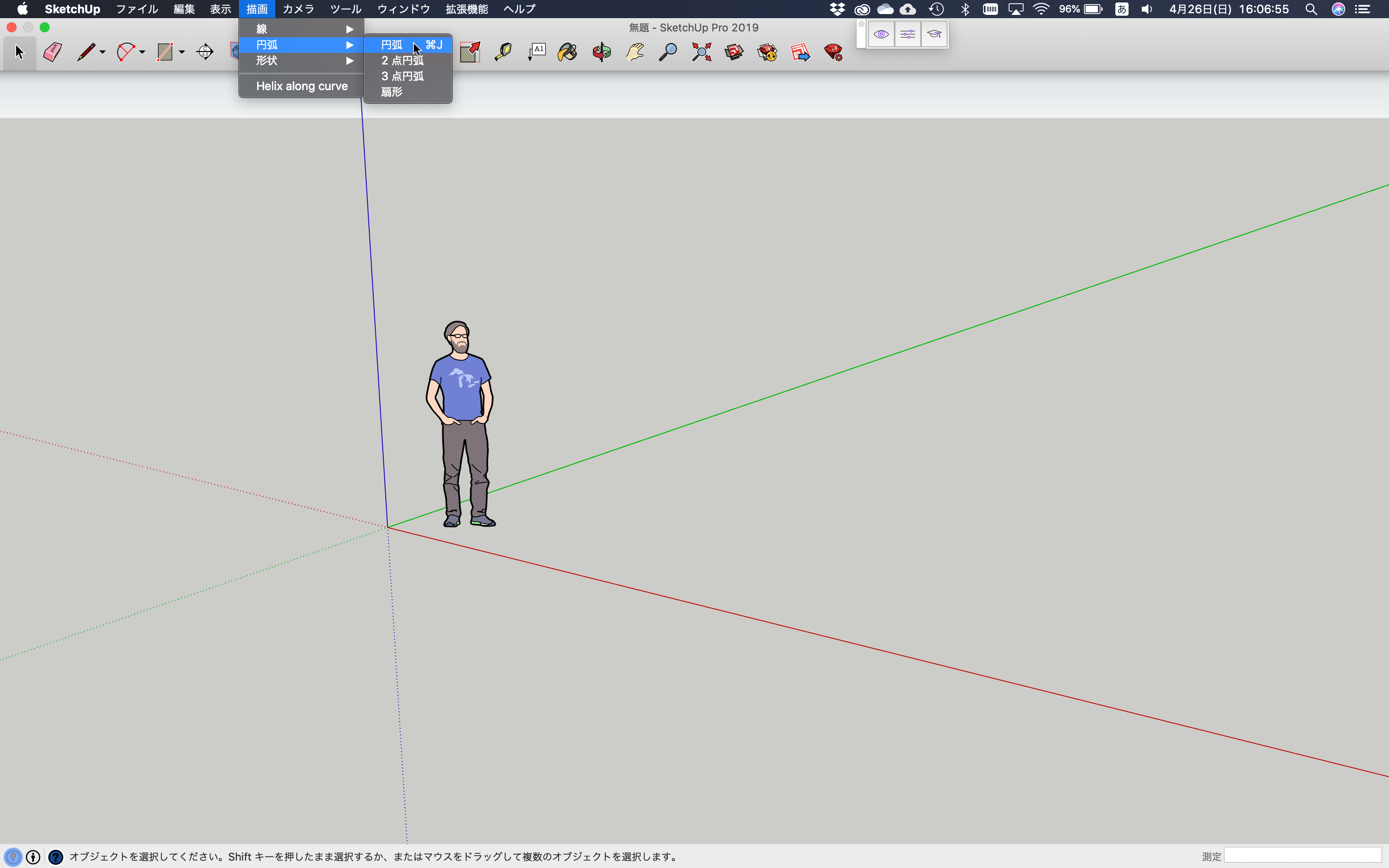The width and height of the screenshot is (1389, 868).
Task: Choose Helix along curve
Action: (301, 86)
